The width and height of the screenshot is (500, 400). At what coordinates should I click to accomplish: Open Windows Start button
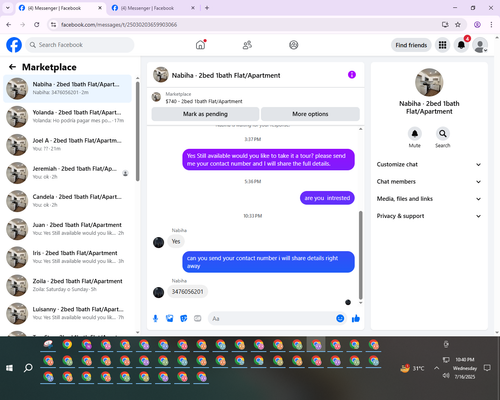coord(9,368)
